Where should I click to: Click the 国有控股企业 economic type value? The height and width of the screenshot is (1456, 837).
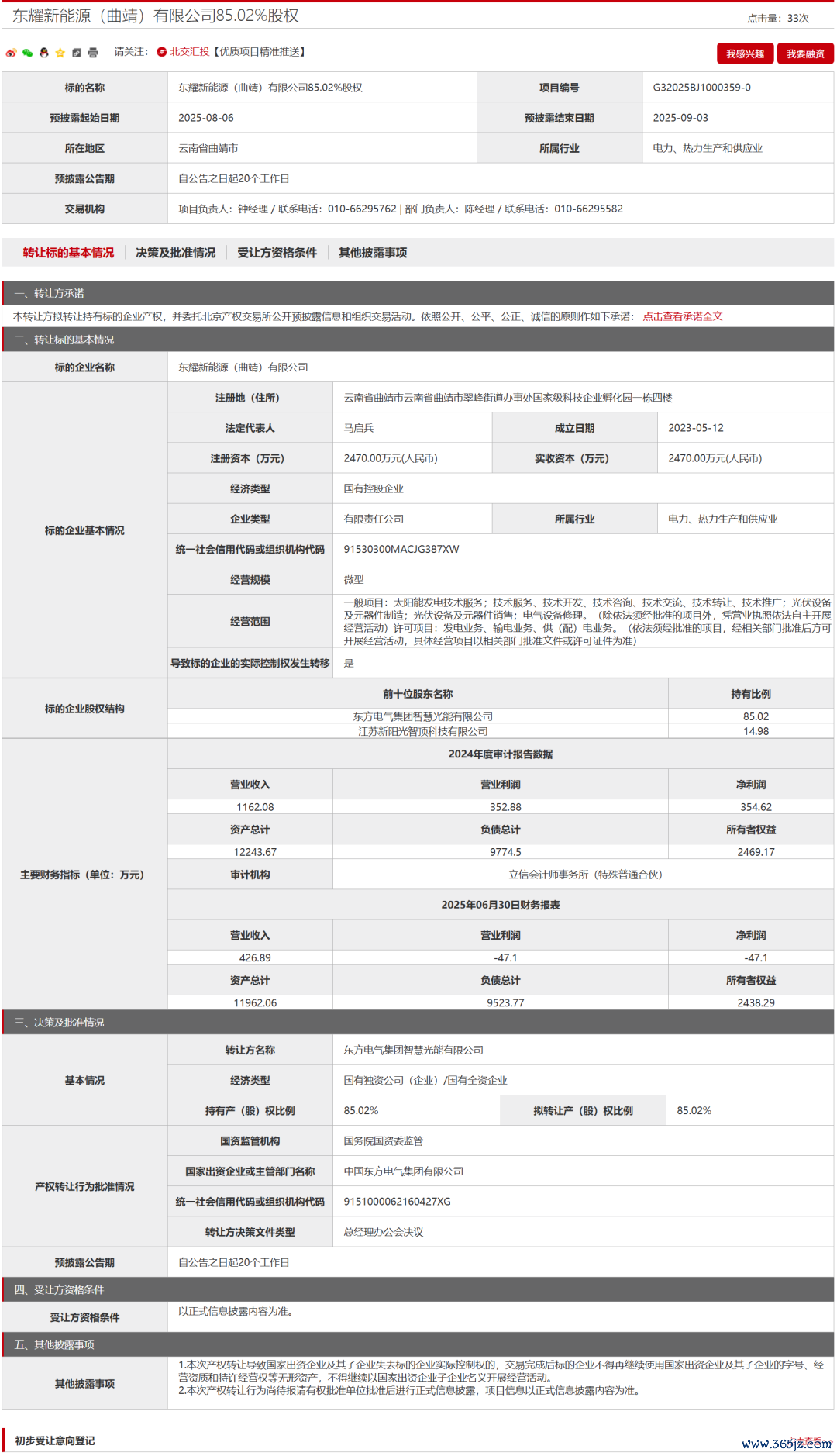coord(374,488)
